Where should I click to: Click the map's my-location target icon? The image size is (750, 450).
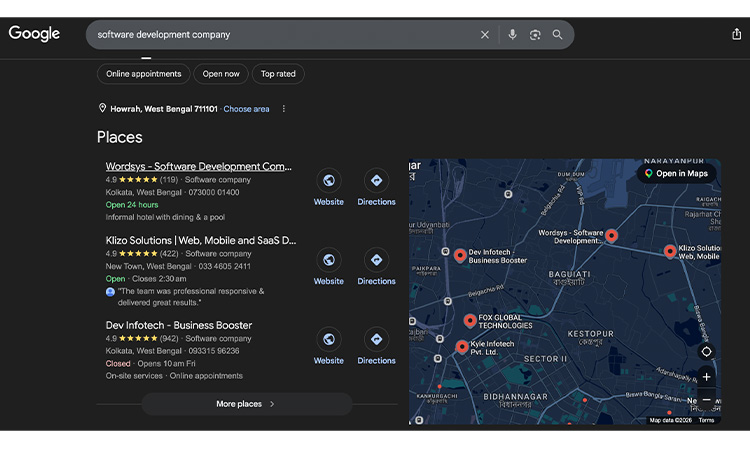tap(706, 351)
